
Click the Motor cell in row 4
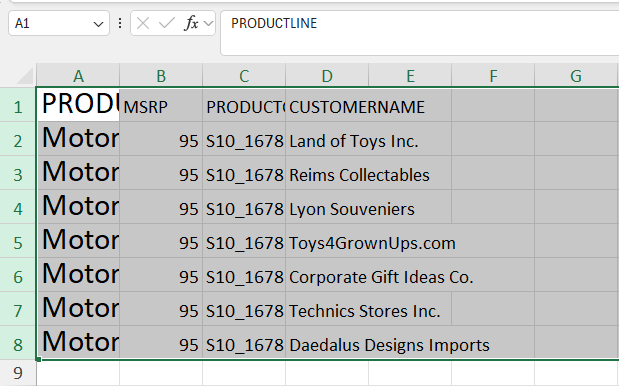pos(78,207)
